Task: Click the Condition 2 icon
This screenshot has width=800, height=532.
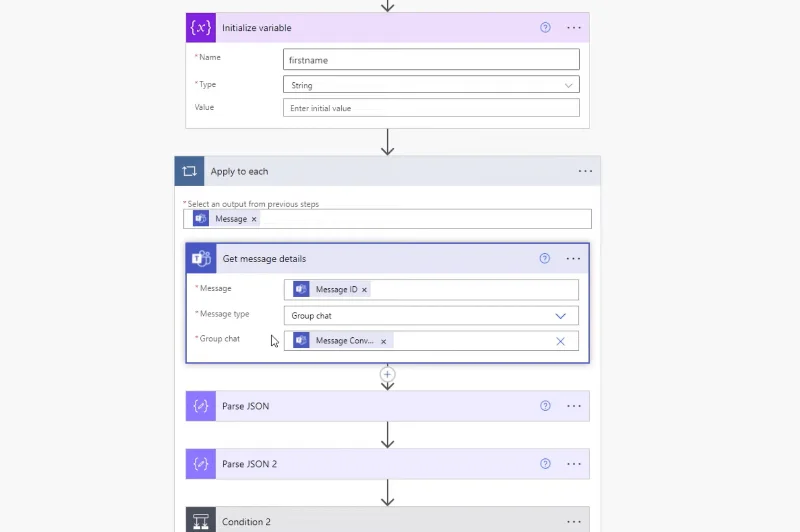Action: (201, 520)
